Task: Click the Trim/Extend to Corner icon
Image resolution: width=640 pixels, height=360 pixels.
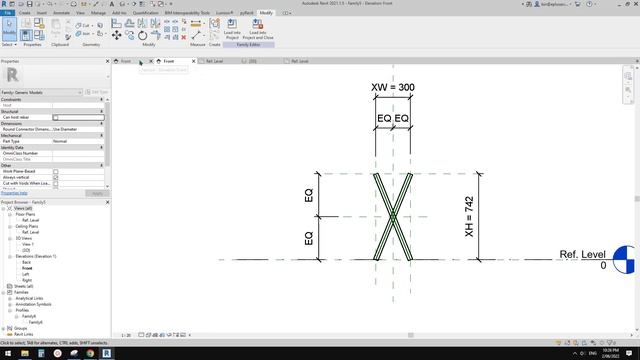Action: click(x=156, y=36)
